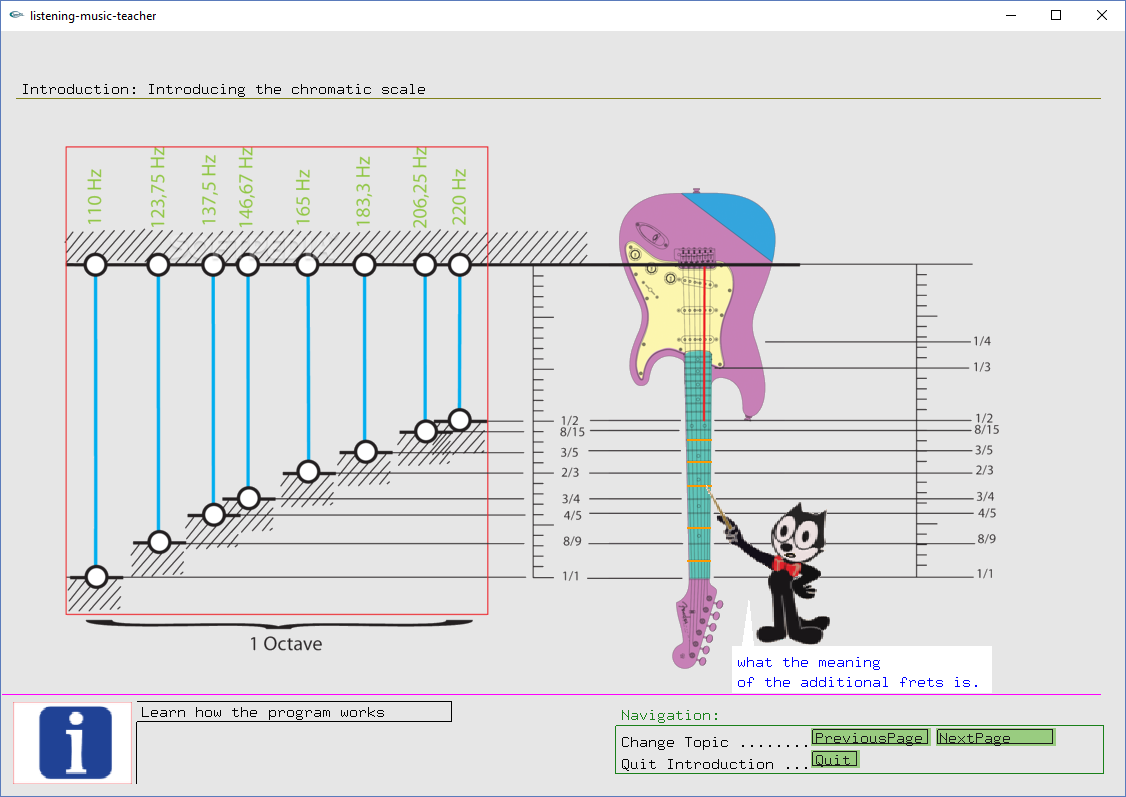
Task: Click the 1/3 ratio label on right ruler
Action: [x=982, y=367]
